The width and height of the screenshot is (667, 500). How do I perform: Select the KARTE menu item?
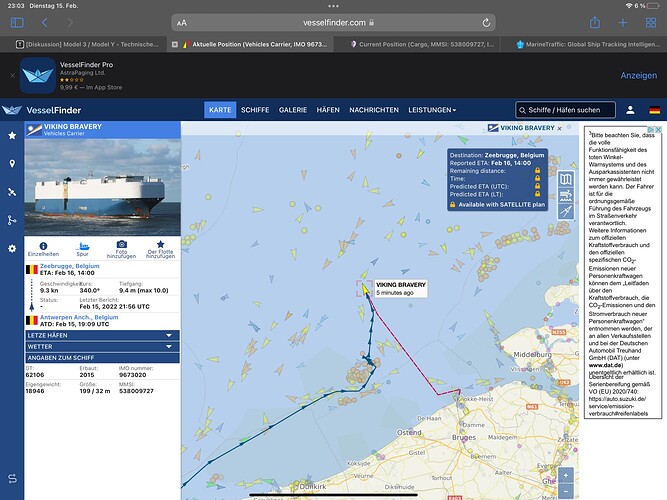(220, 110)
